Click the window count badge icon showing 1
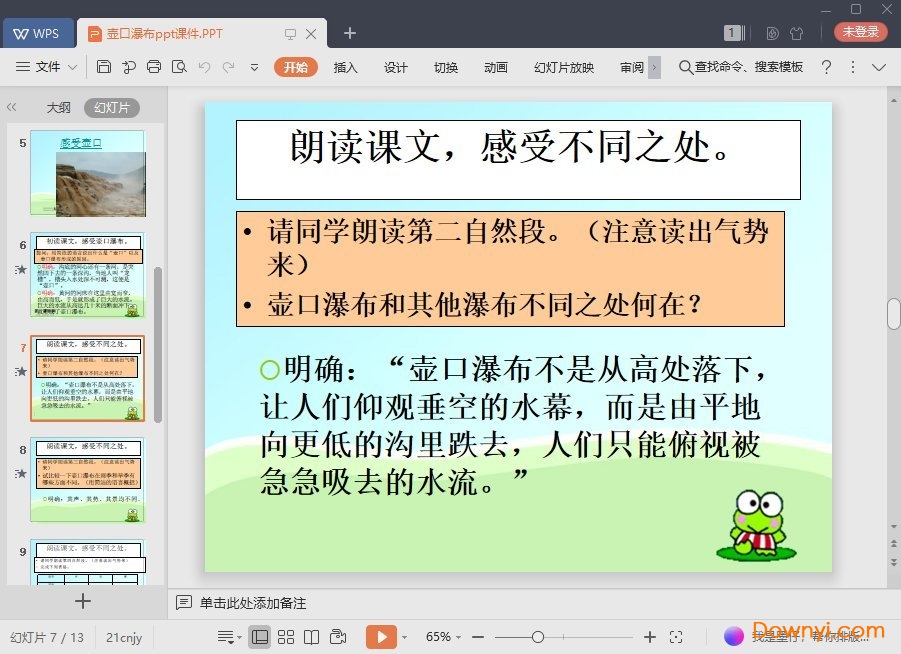The image size is (901, 654). coord(734,33)
